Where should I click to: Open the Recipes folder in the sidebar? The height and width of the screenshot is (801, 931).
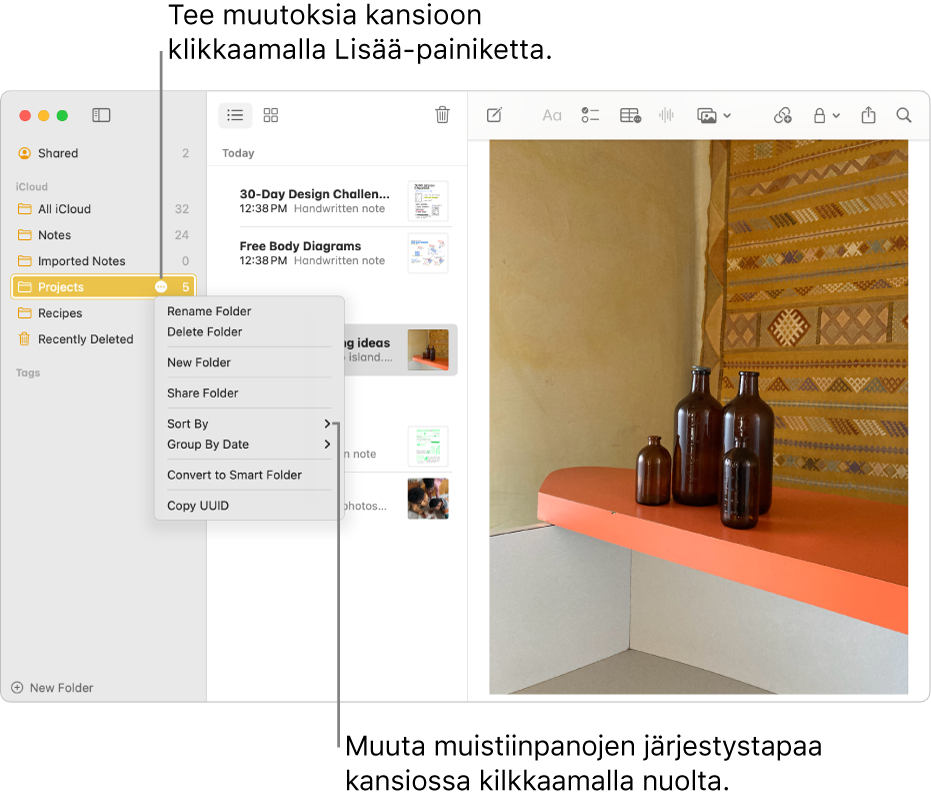[x=60, y=313]
